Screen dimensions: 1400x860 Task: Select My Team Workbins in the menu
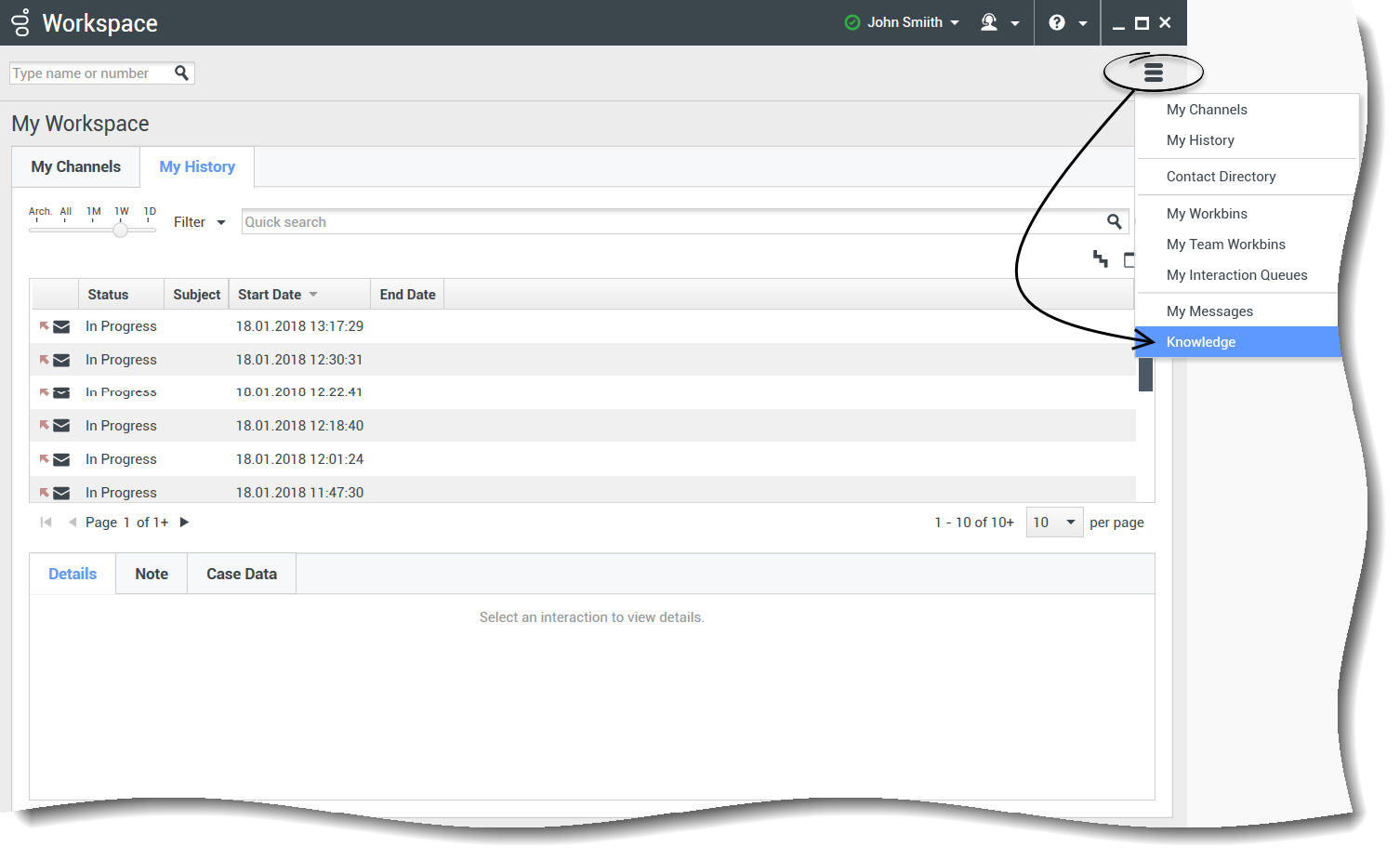point(1239,245)
